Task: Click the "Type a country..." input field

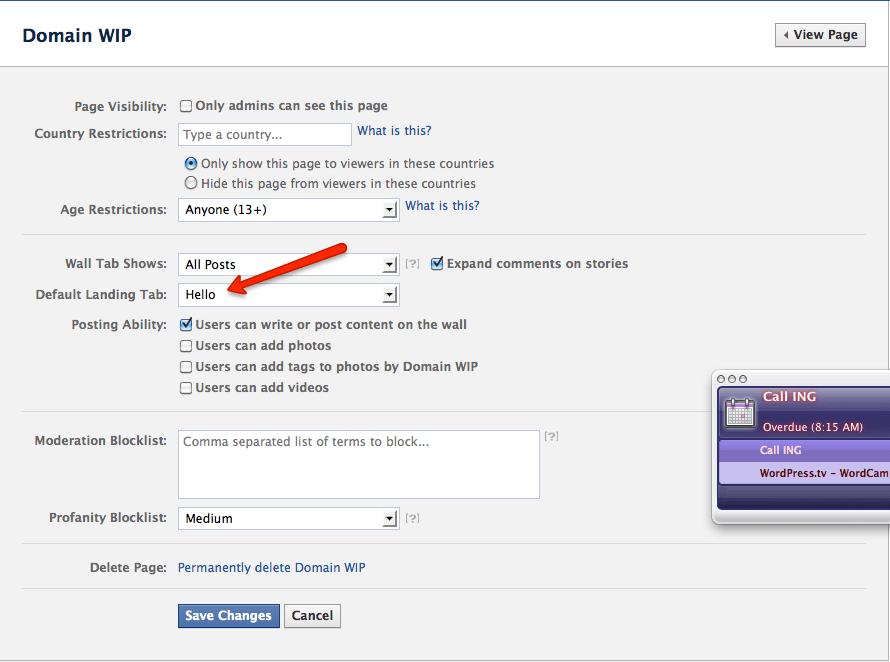Action: click(264, 134)
